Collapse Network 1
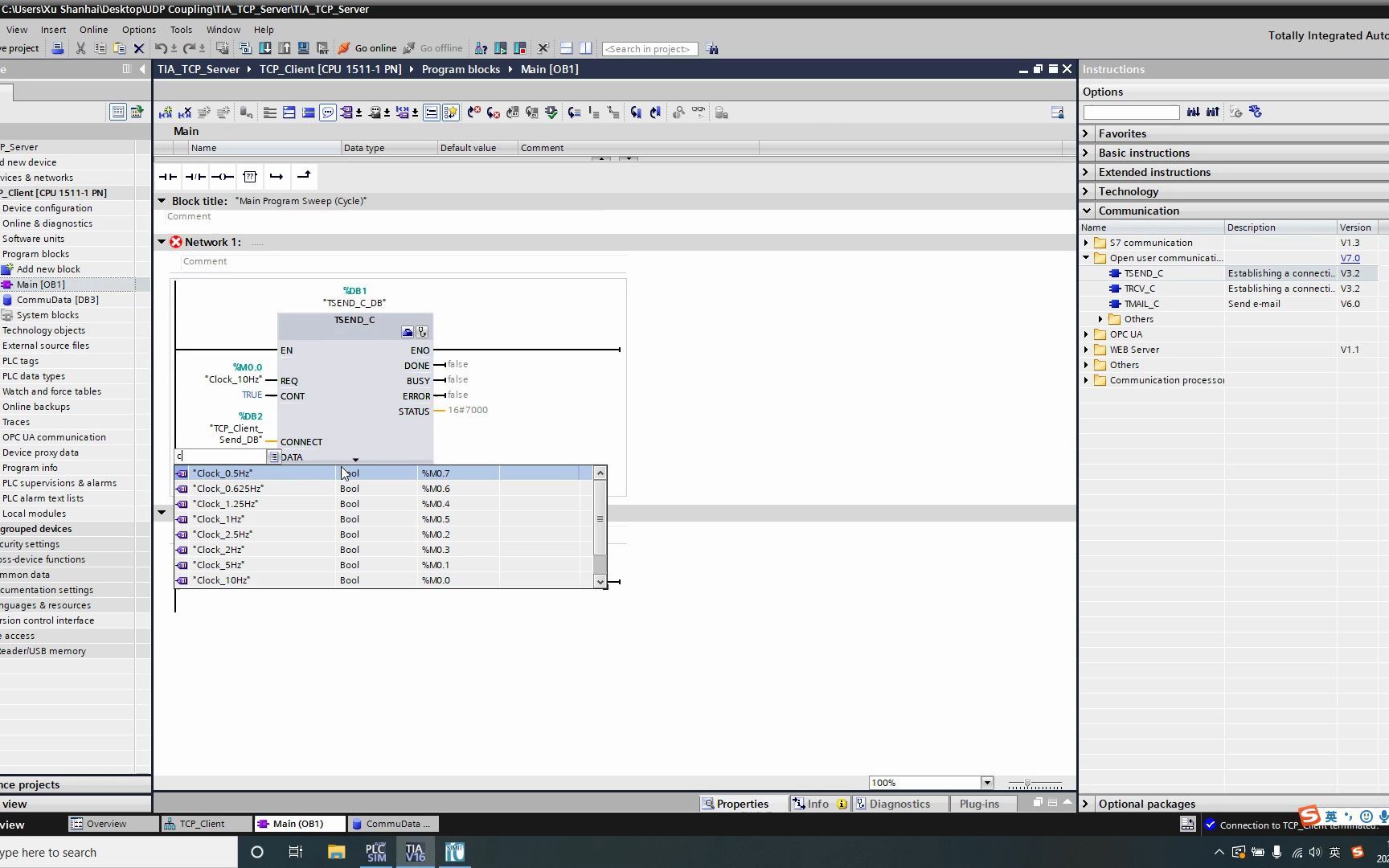The height and width of the screenshot is (868, 1389). click(x=162, y=242)
